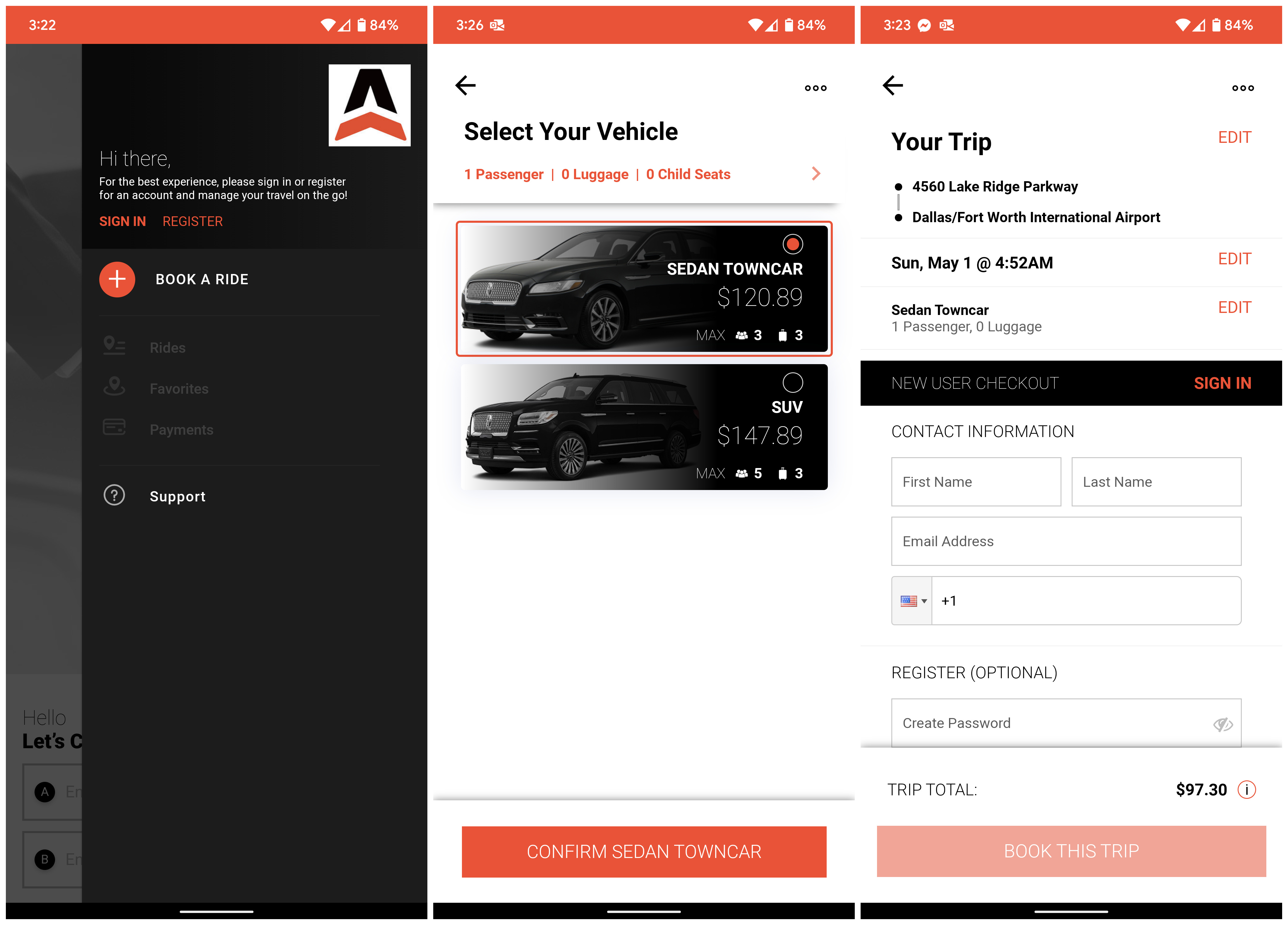Image resolution: width=1288 pixels, height=925 pixels.
Task: Click the trip total info icon
Action: coord(1246,789)
